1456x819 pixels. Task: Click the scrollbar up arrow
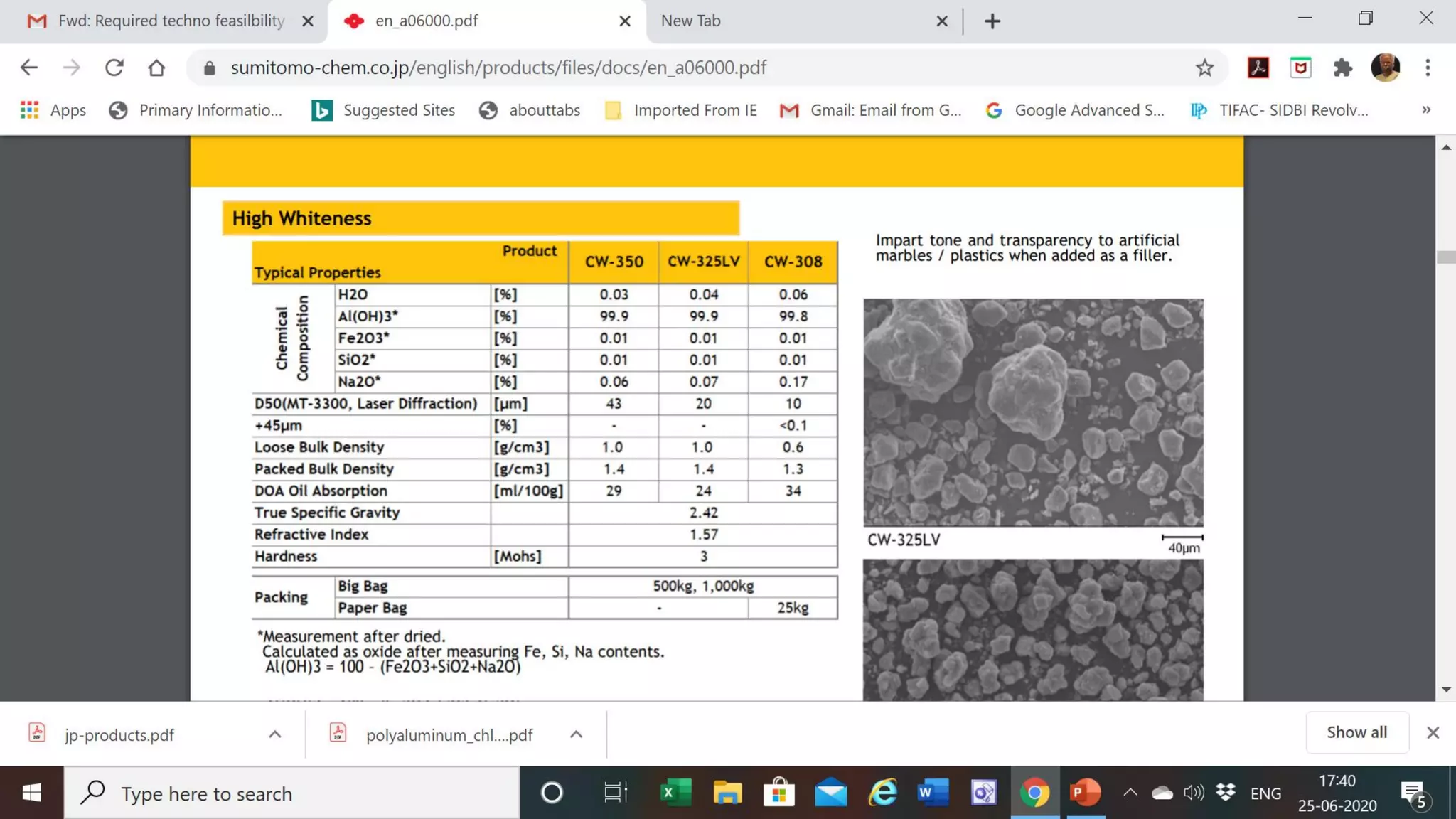pyautogui.click(x=1446, y=147)
